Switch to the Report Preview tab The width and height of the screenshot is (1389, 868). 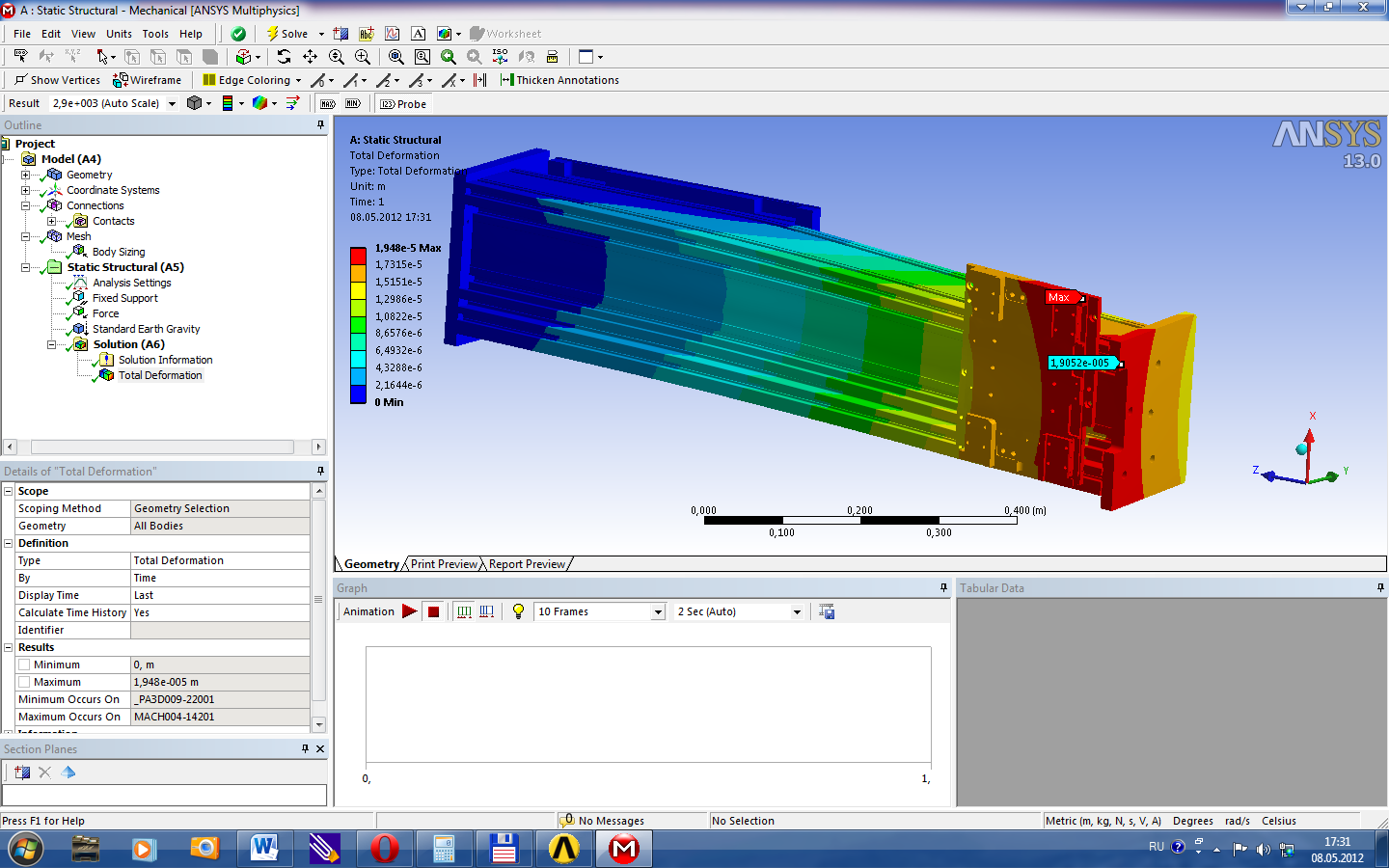click(x=527, y=564)
